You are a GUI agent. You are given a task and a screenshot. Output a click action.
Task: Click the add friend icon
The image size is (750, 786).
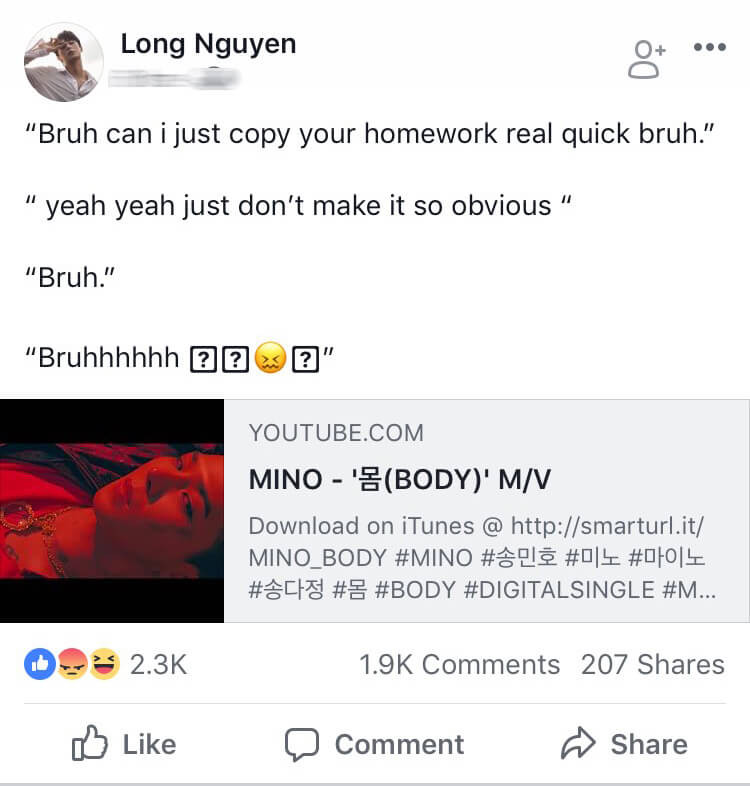646,59
